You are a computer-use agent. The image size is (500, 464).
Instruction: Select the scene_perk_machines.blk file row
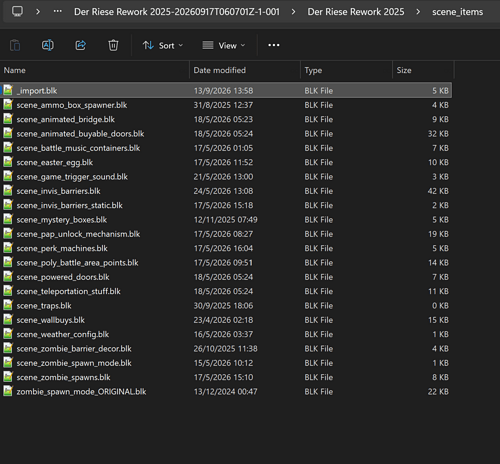point(226,248)
